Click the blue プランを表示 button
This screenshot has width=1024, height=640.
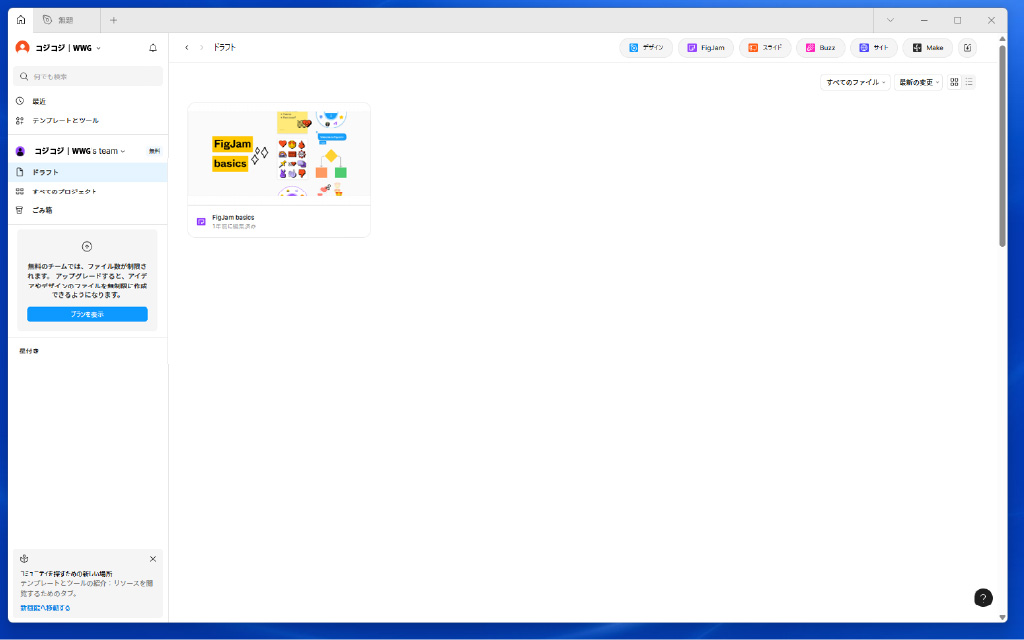click(87, 314)
